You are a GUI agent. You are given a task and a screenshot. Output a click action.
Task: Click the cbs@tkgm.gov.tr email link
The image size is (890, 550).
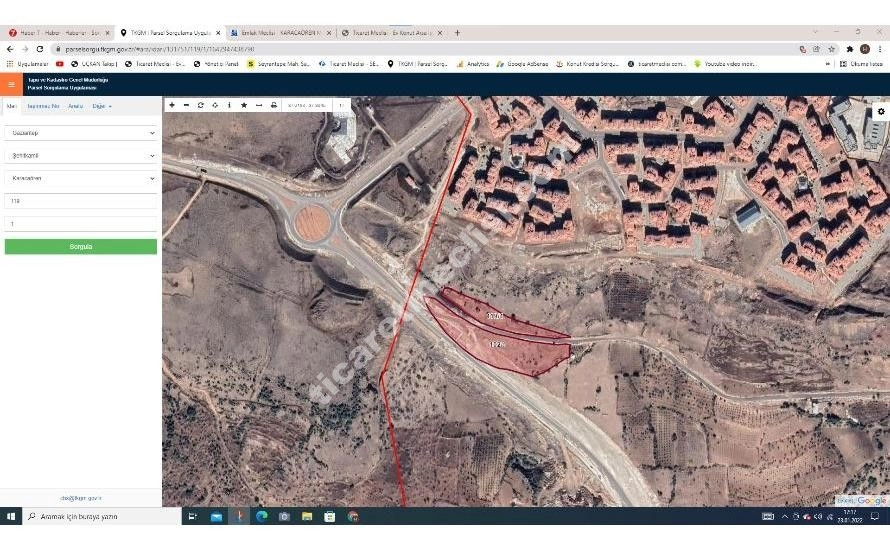[x=81, y=498]
